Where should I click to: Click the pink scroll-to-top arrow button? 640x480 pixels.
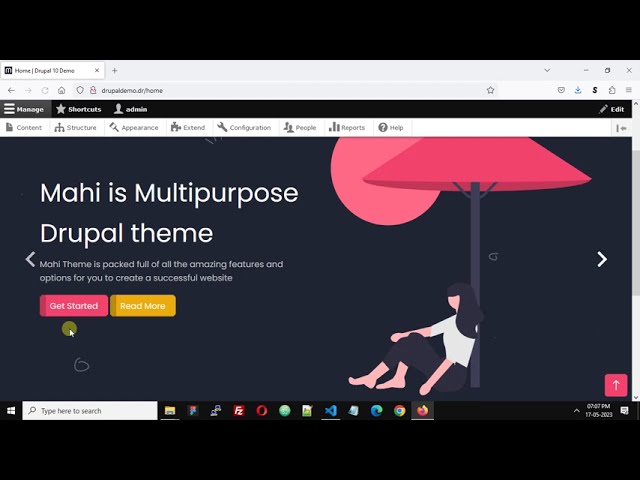click(616, 385)
